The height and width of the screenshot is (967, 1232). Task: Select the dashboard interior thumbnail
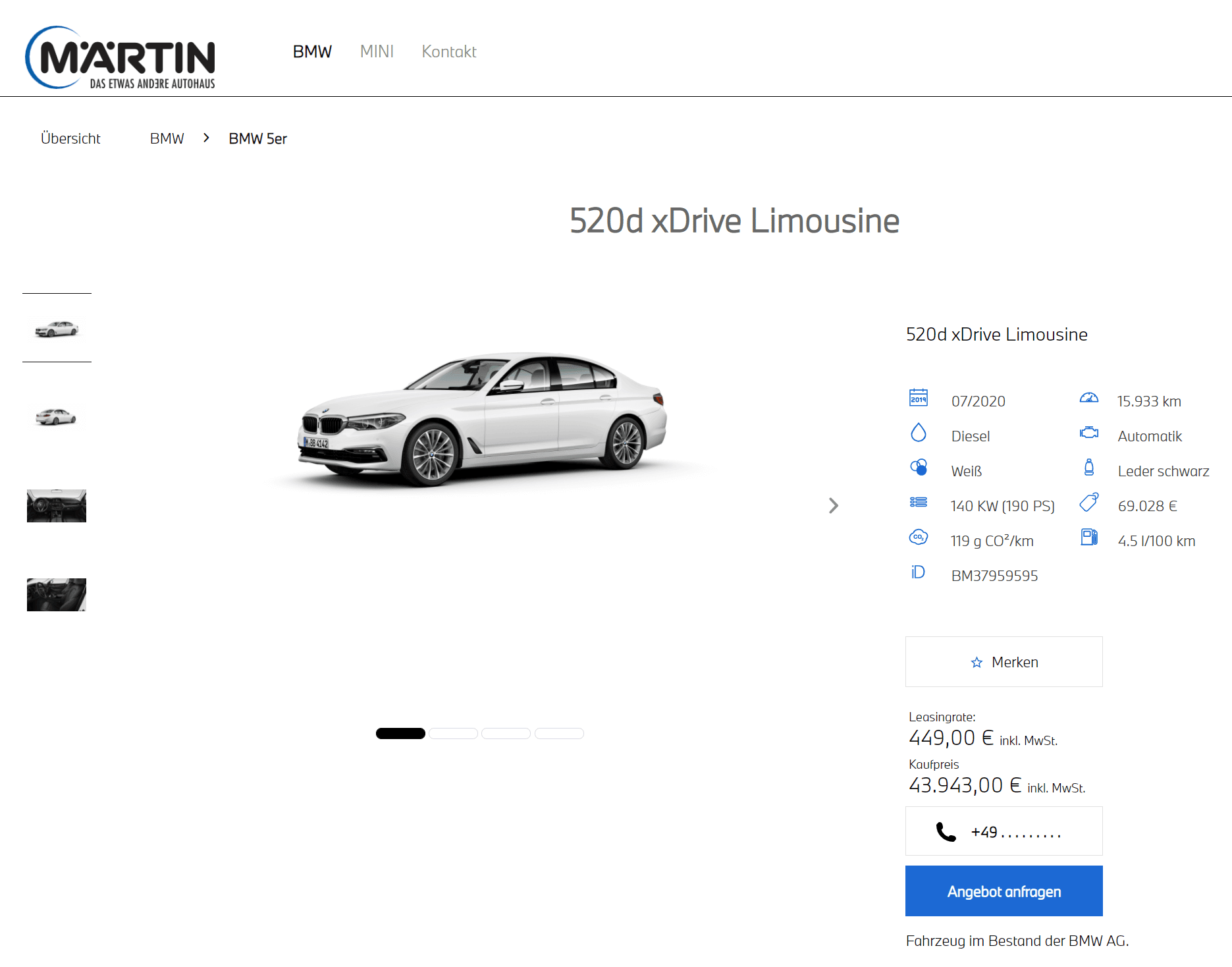(x=57, y=506)
